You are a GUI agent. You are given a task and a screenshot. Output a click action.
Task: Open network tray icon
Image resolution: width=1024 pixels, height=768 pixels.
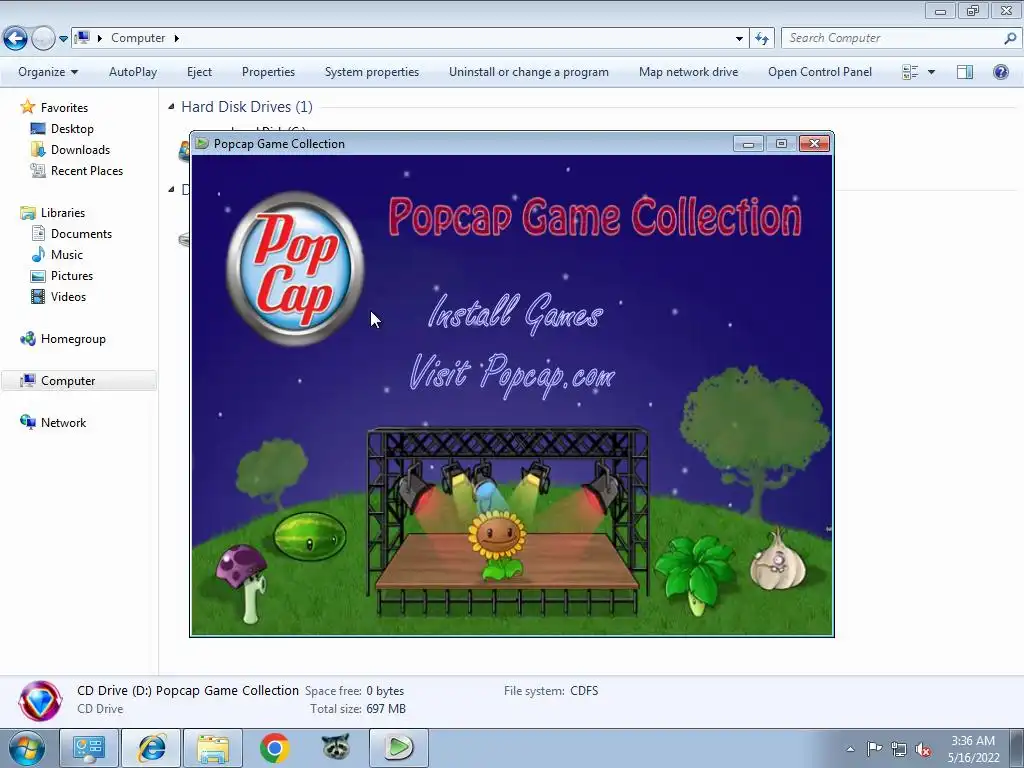click(x=899, y=749)
